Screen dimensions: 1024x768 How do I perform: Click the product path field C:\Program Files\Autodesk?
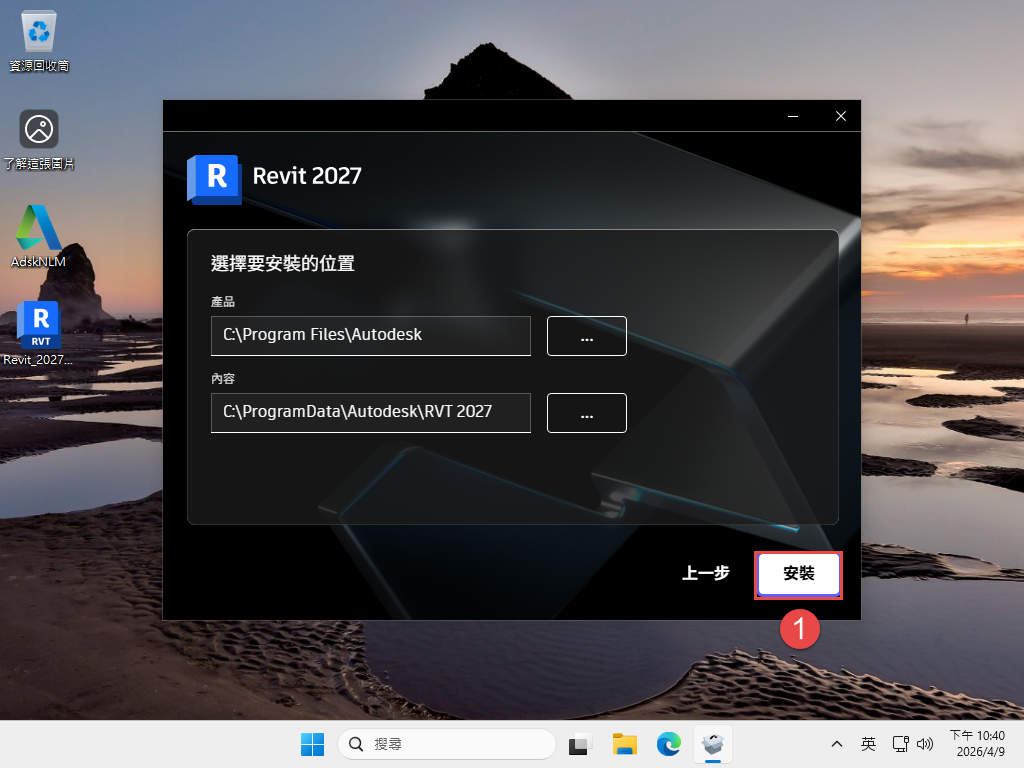(370, 336)
